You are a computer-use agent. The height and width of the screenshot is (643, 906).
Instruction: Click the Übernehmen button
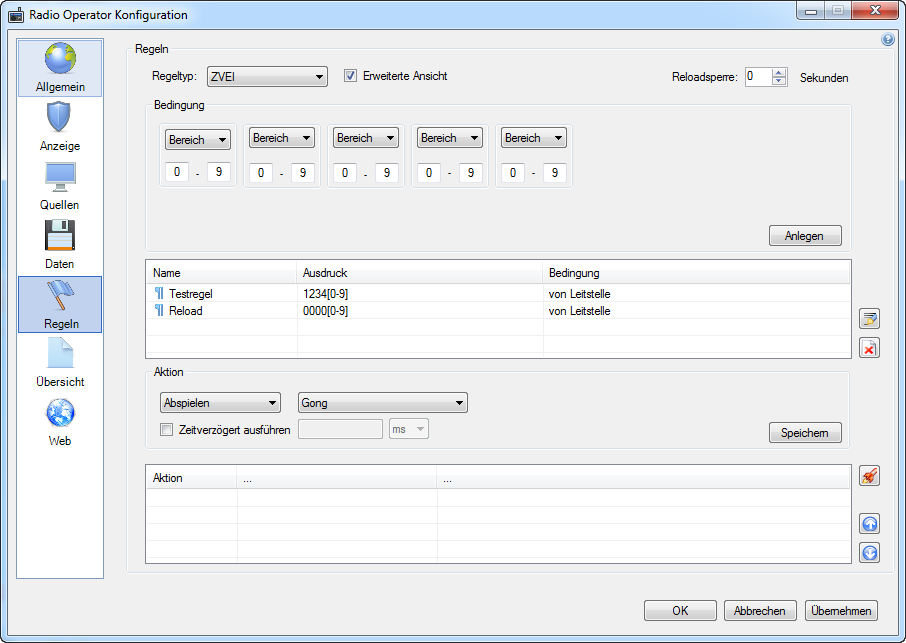(841, 611)
